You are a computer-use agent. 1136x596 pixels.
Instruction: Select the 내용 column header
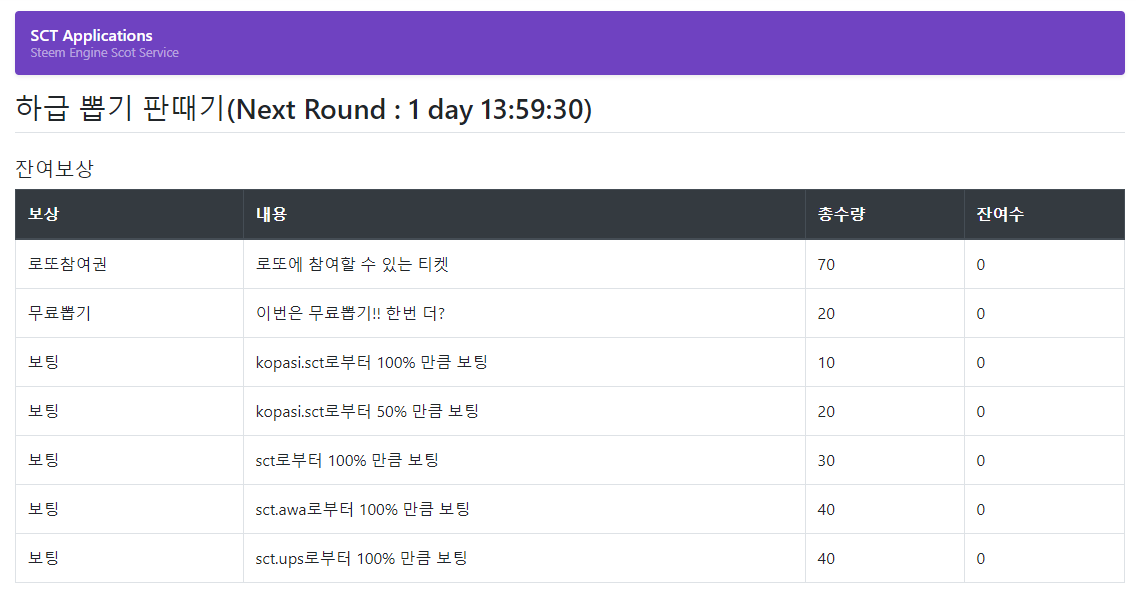[271, 214]
